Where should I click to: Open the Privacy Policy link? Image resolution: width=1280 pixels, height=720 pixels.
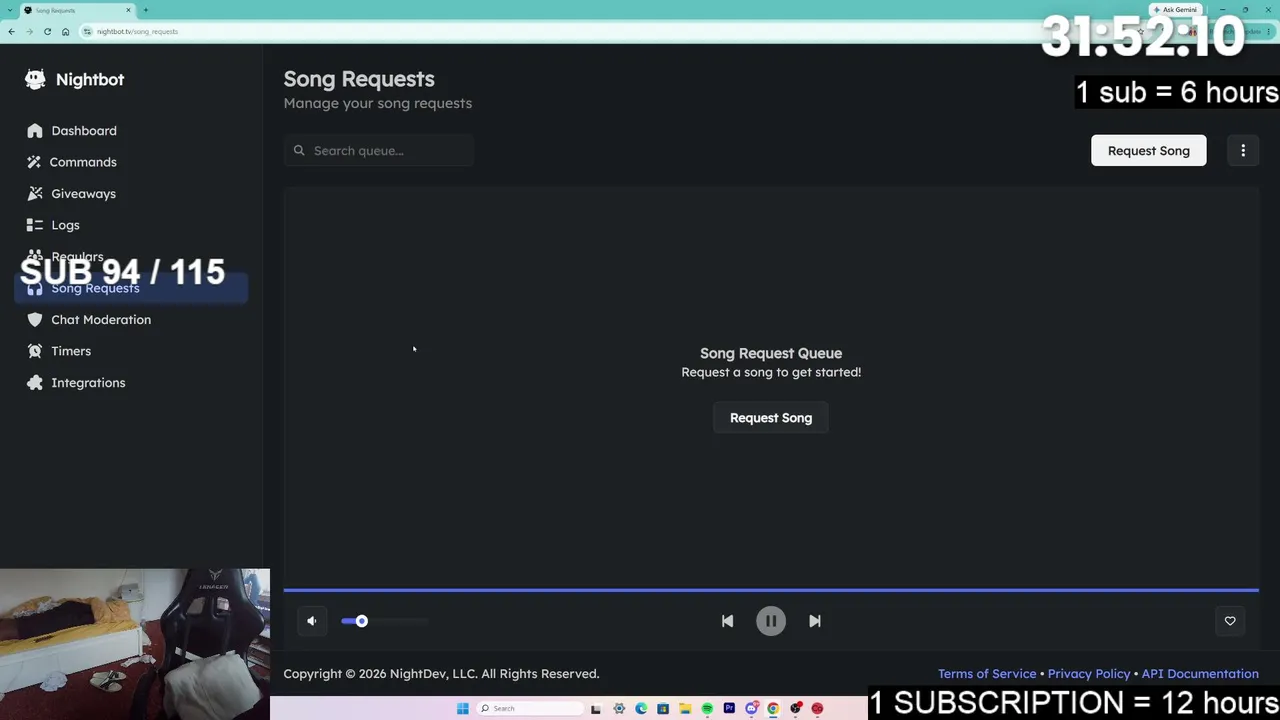[x=1089, y=674]
